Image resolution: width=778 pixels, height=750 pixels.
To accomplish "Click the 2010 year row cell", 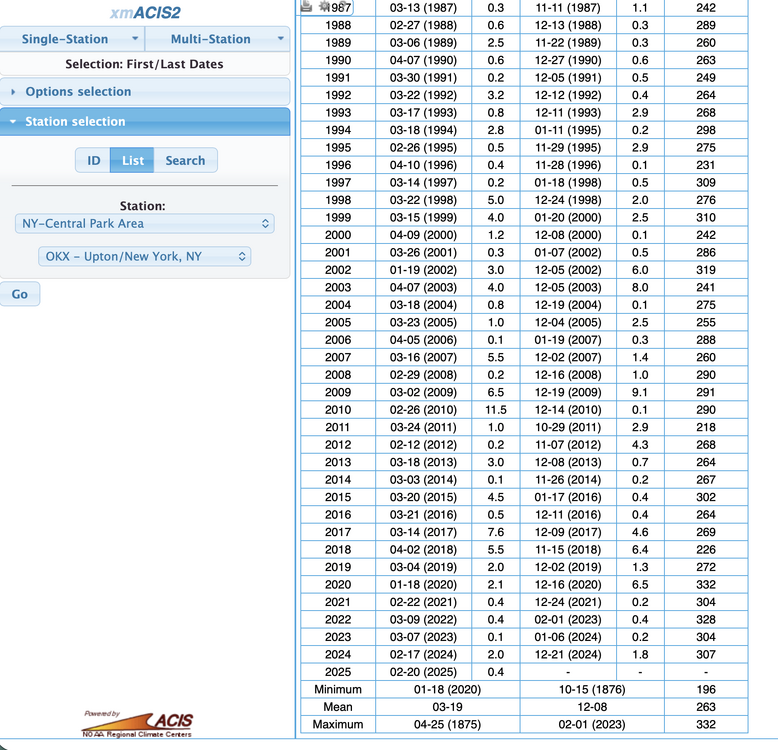I will (338, 410).
